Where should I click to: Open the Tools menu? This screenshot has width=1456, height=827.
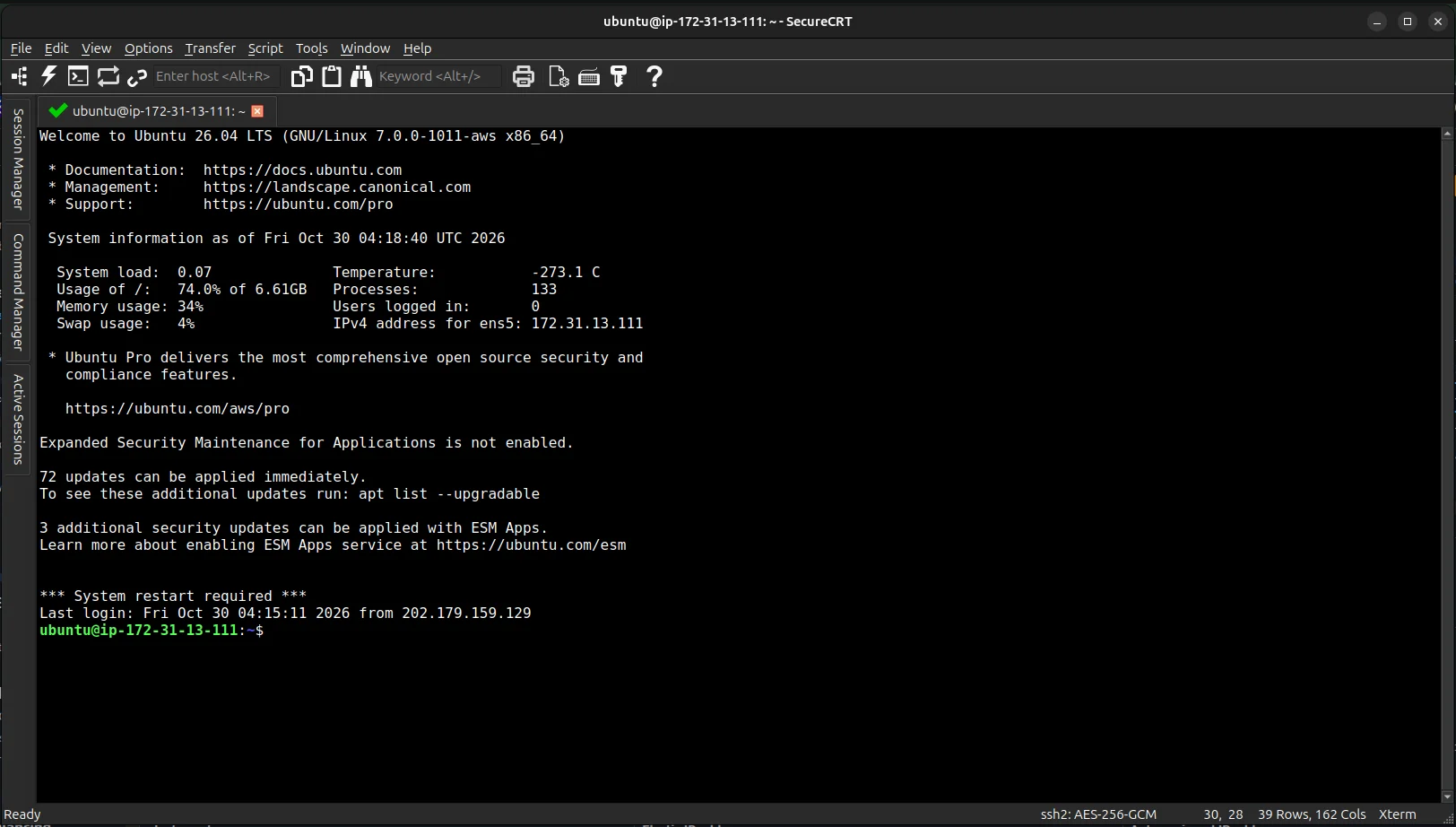click(x=311, y=48)
